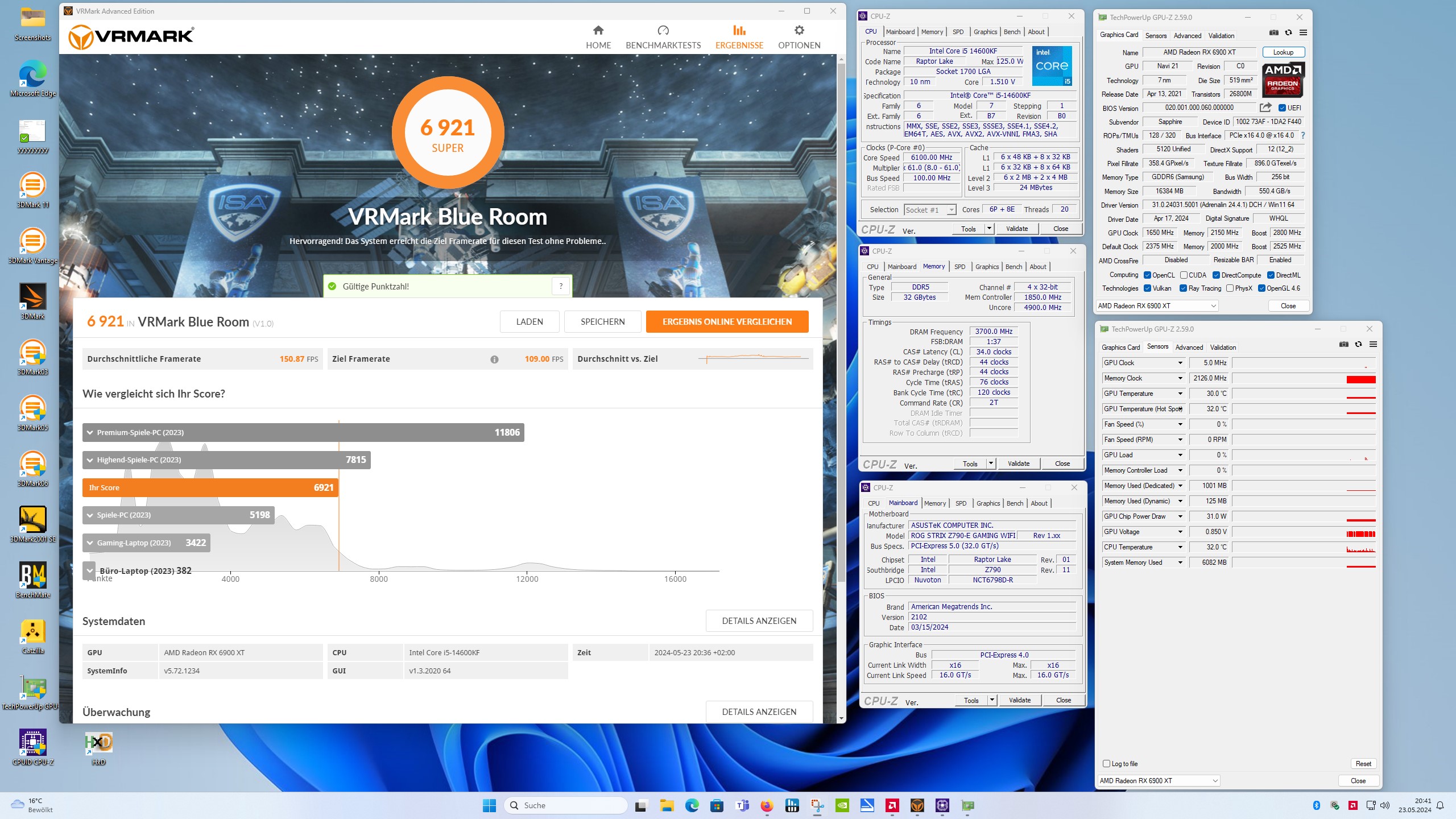Open the hamburger menu in GPU-Z Sensors window
1456x819 pixels.
(x=1373, y=344)
